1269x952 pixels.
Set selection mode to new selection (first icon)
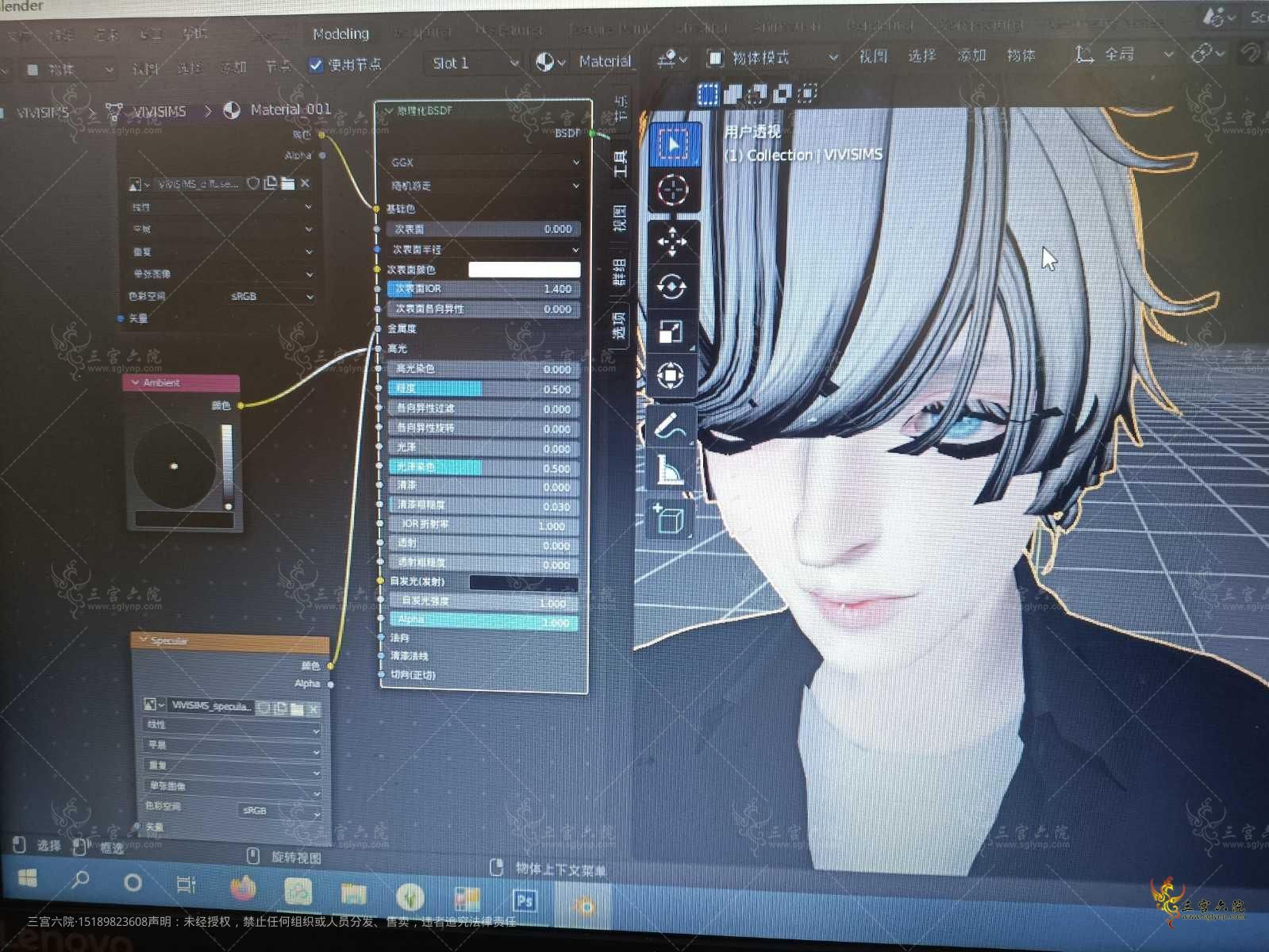[706, 94]
